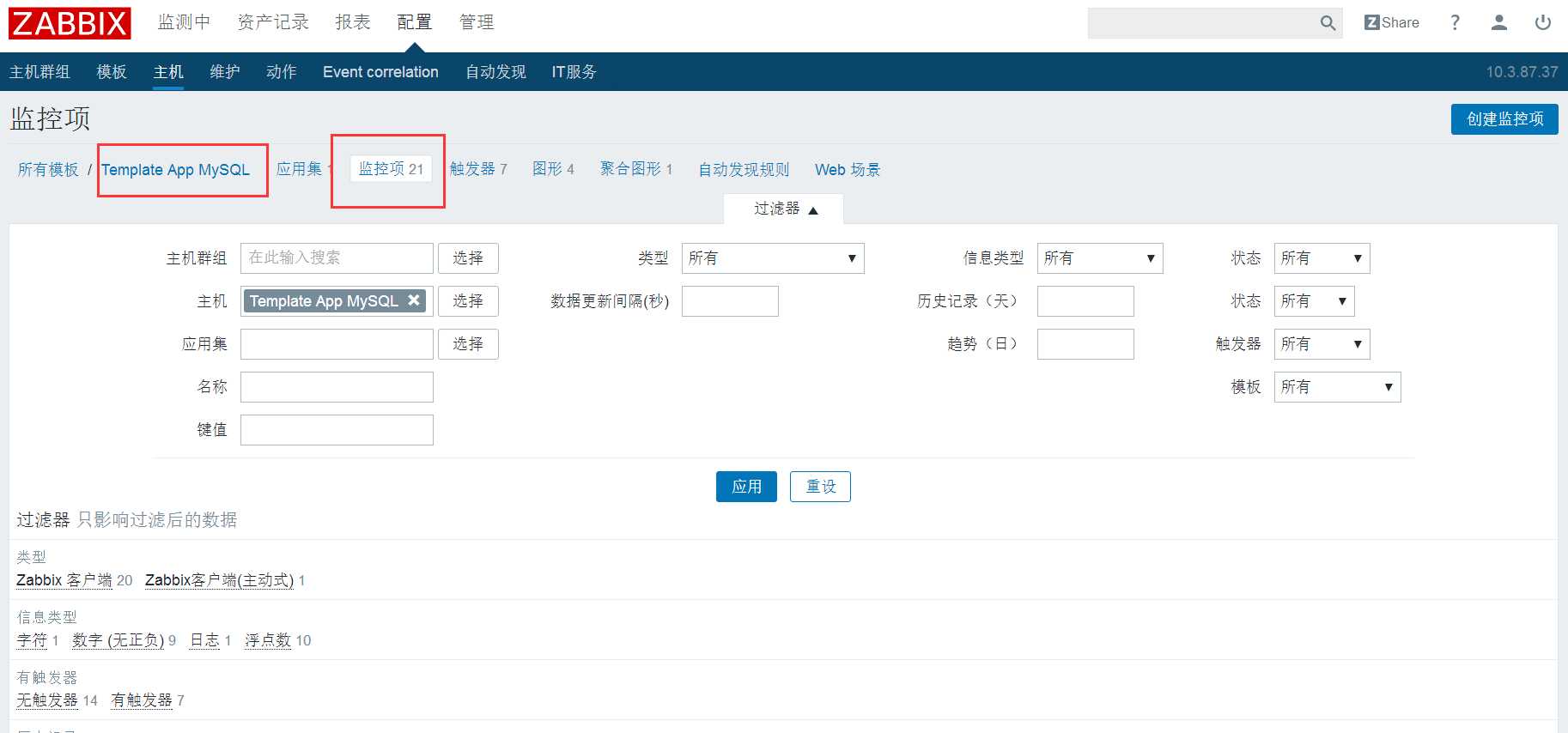The image size is (1568, 733).
Task: Click the 重设 reset button
Action: [x=820, y=487]
